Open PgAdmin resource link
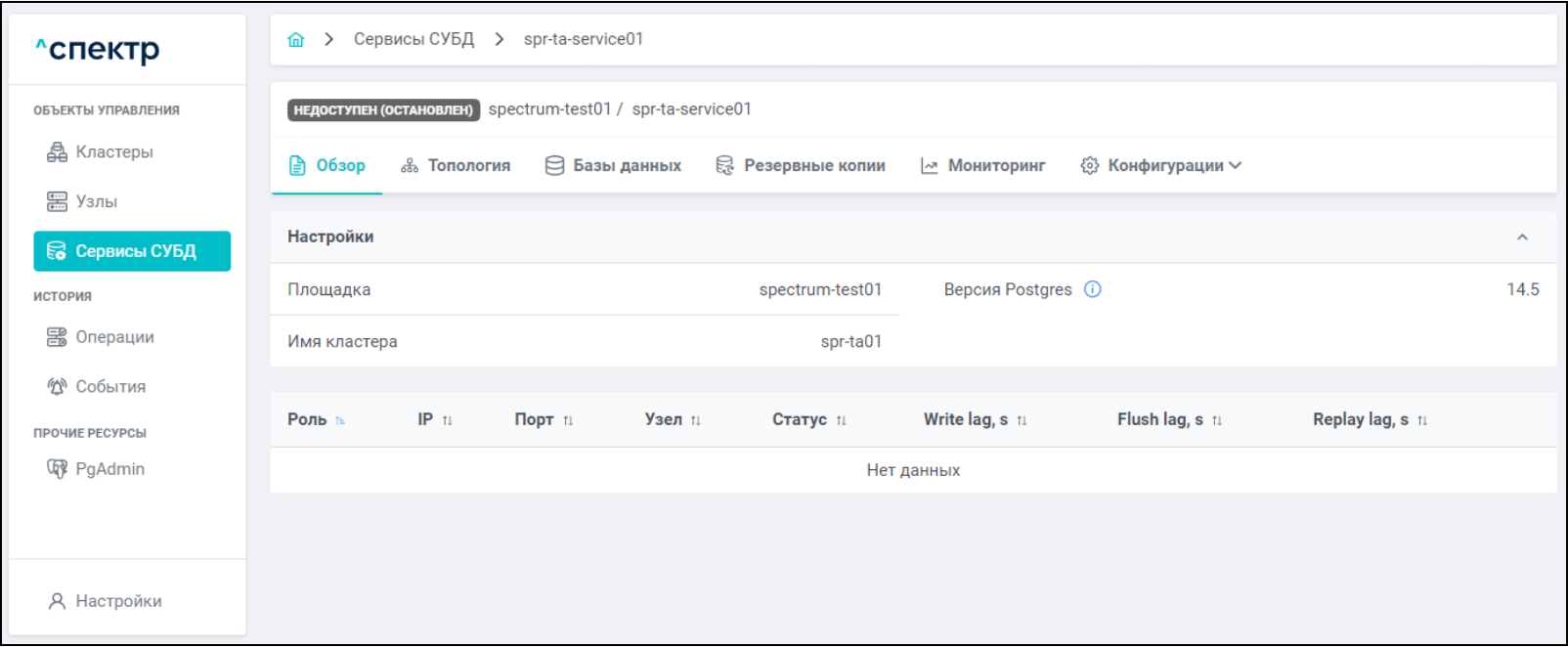The height and width of the screenshot is (647, 1568). pos(109,469)
